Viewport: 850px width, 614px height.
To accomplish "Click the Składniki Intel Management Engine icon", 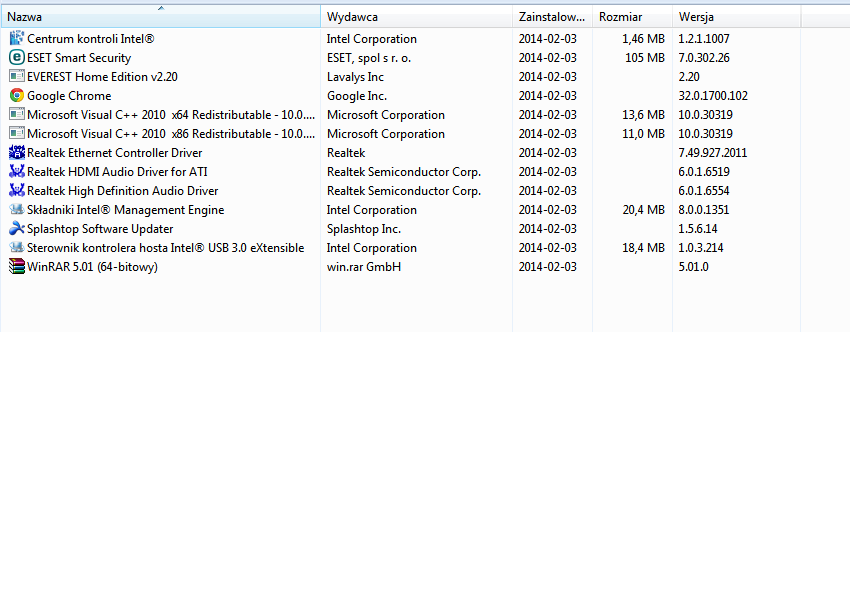I will (17, 209).
